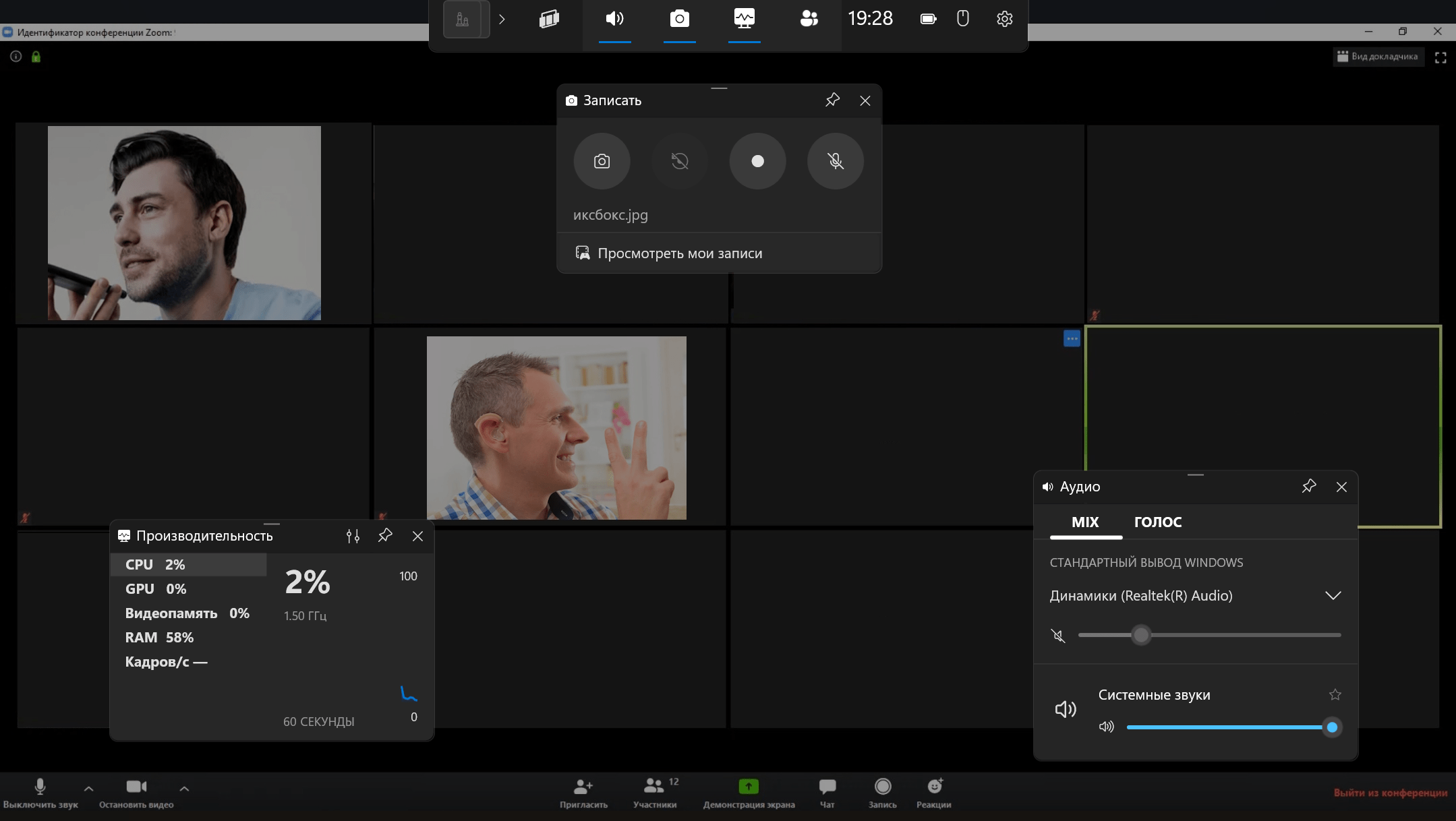Switch to the ГОЛОС tab
This screenshot has height=821, width=1456.
[1157, 522]
